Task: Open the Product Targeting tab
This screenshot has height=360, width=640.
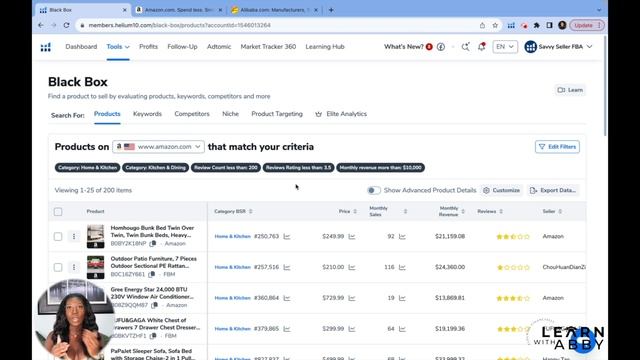Action: [x=277, y=114]
